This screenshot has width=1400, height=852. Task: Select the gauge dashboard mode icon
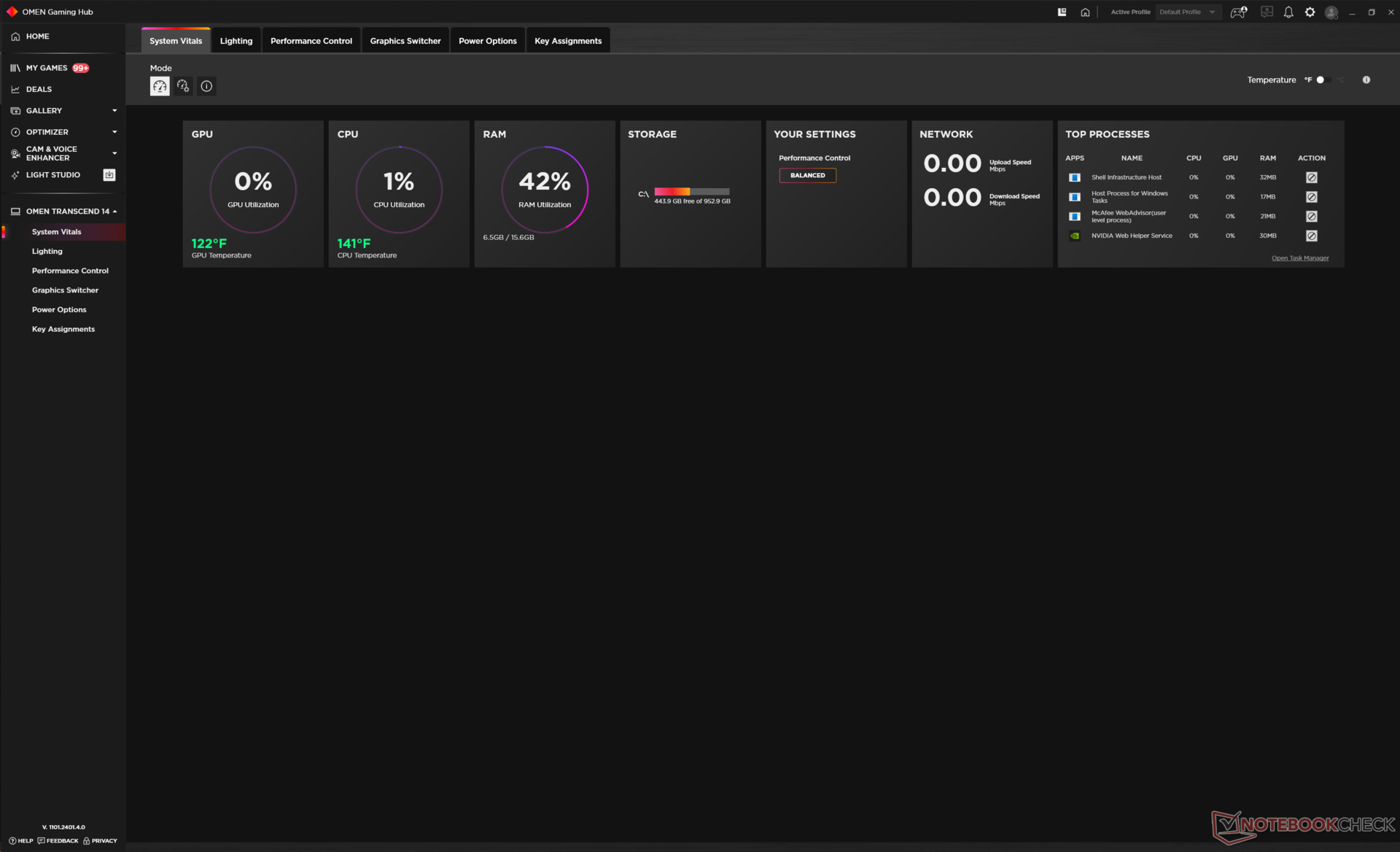point(160,86)
